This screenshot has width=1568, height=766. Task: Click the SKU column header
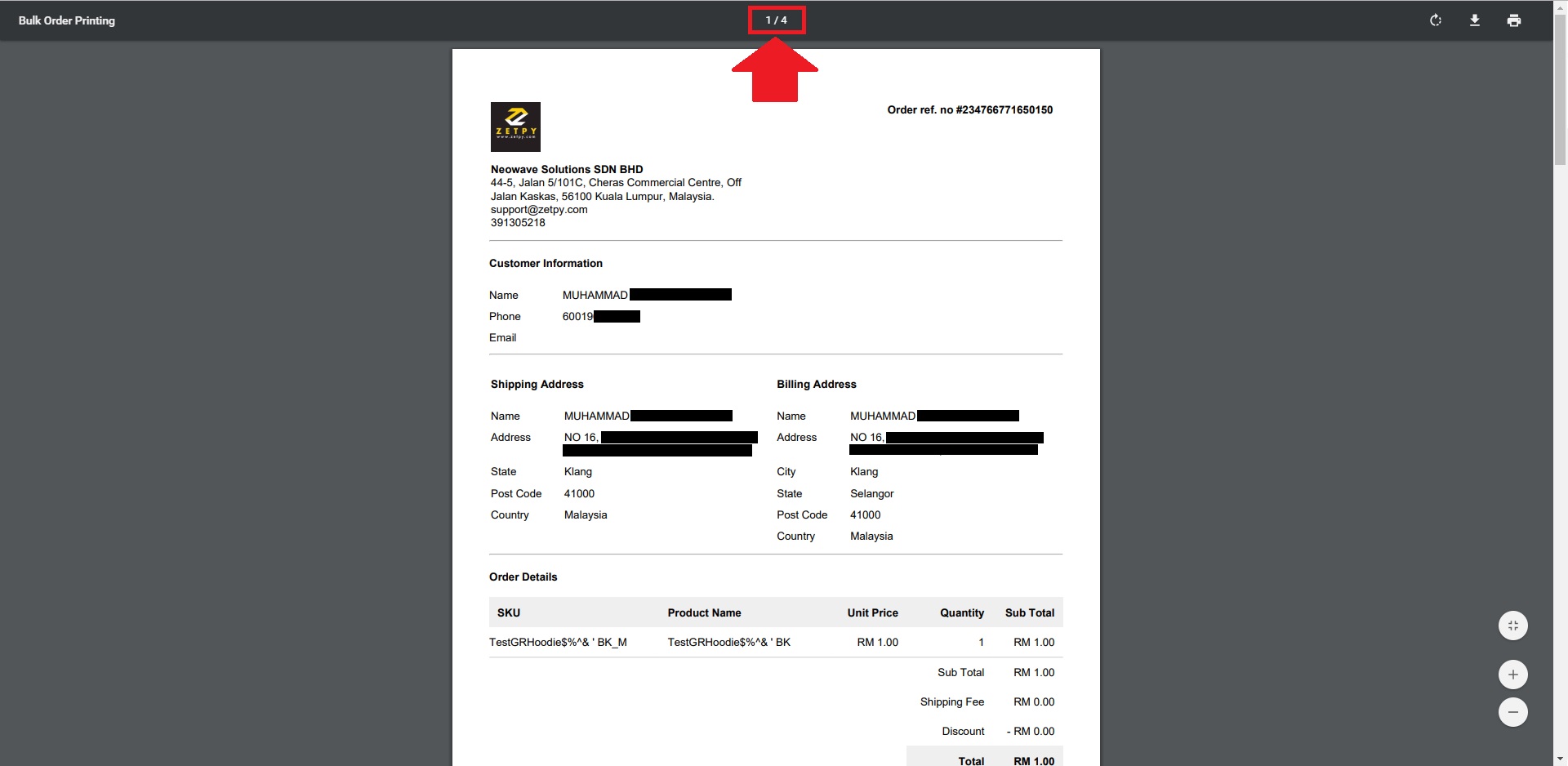click(509, 612)
